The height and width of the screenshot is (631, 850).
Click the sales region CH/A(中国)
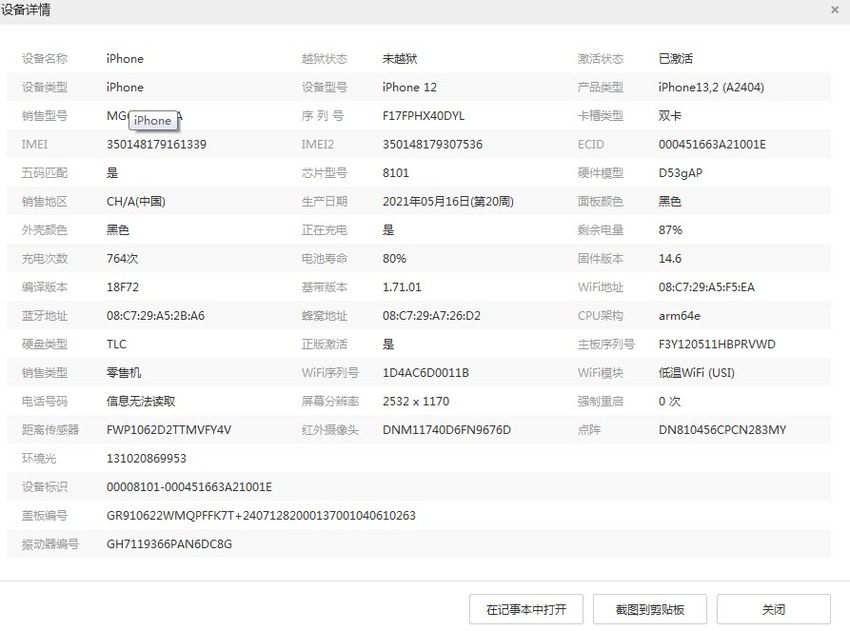[x=136, y=202]
